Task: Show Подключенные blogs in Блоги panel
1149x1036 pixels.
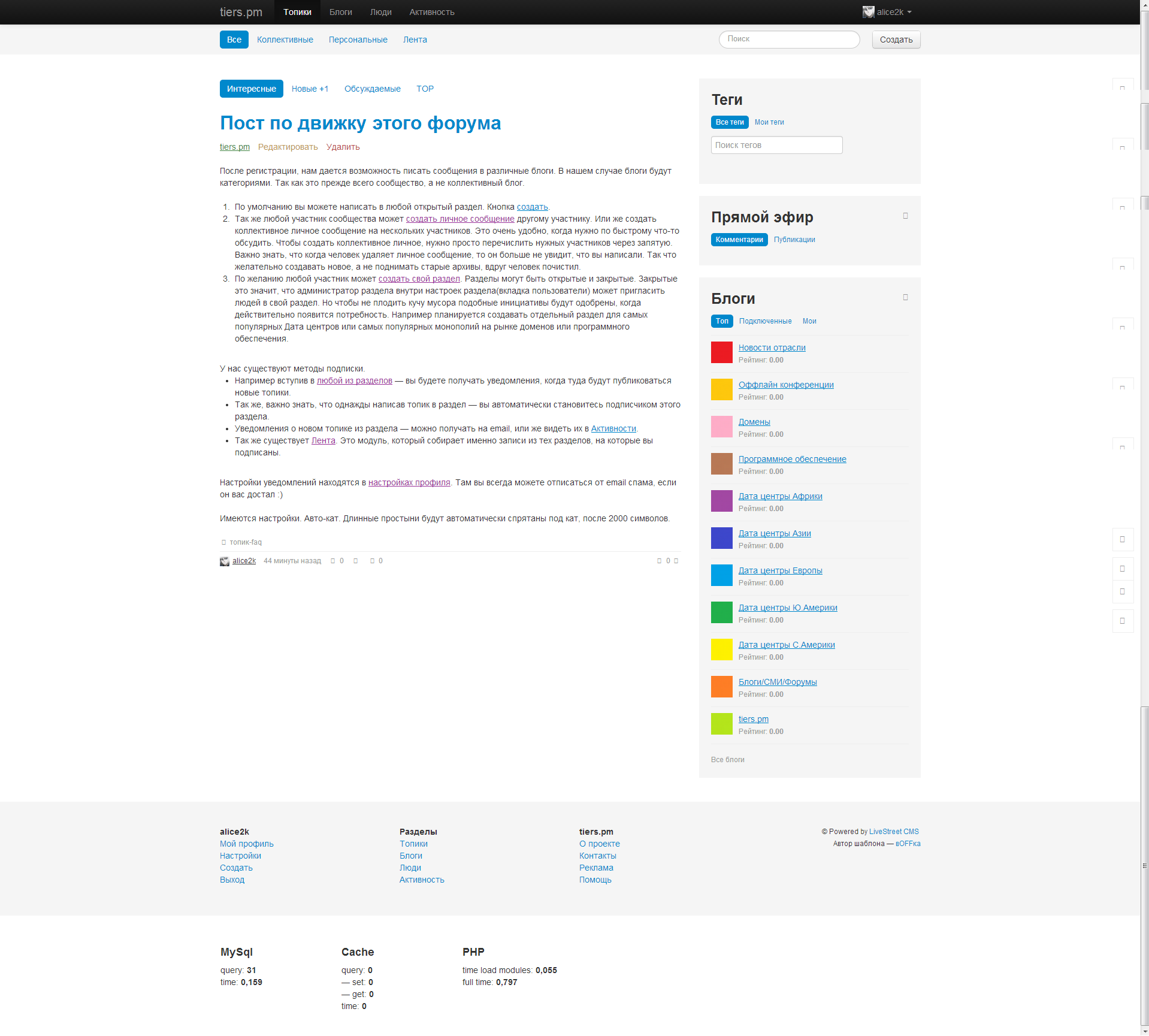Action: (765, 321)
